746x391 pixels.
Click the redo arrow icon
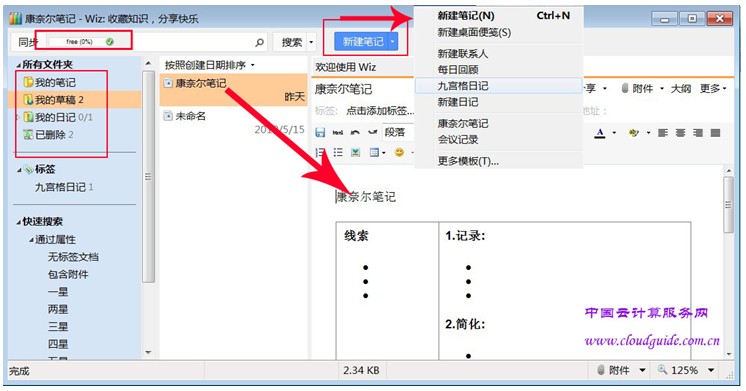click(373, 133)
